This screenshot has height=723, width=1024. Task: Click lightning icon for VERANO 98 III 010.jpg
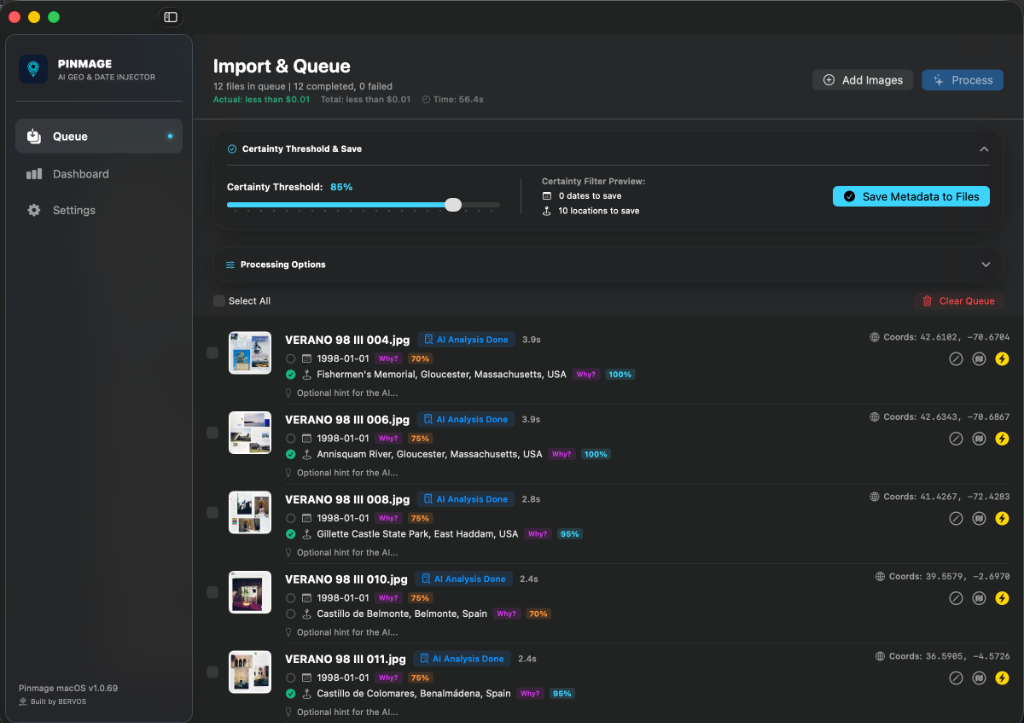tap(1002, 598)
